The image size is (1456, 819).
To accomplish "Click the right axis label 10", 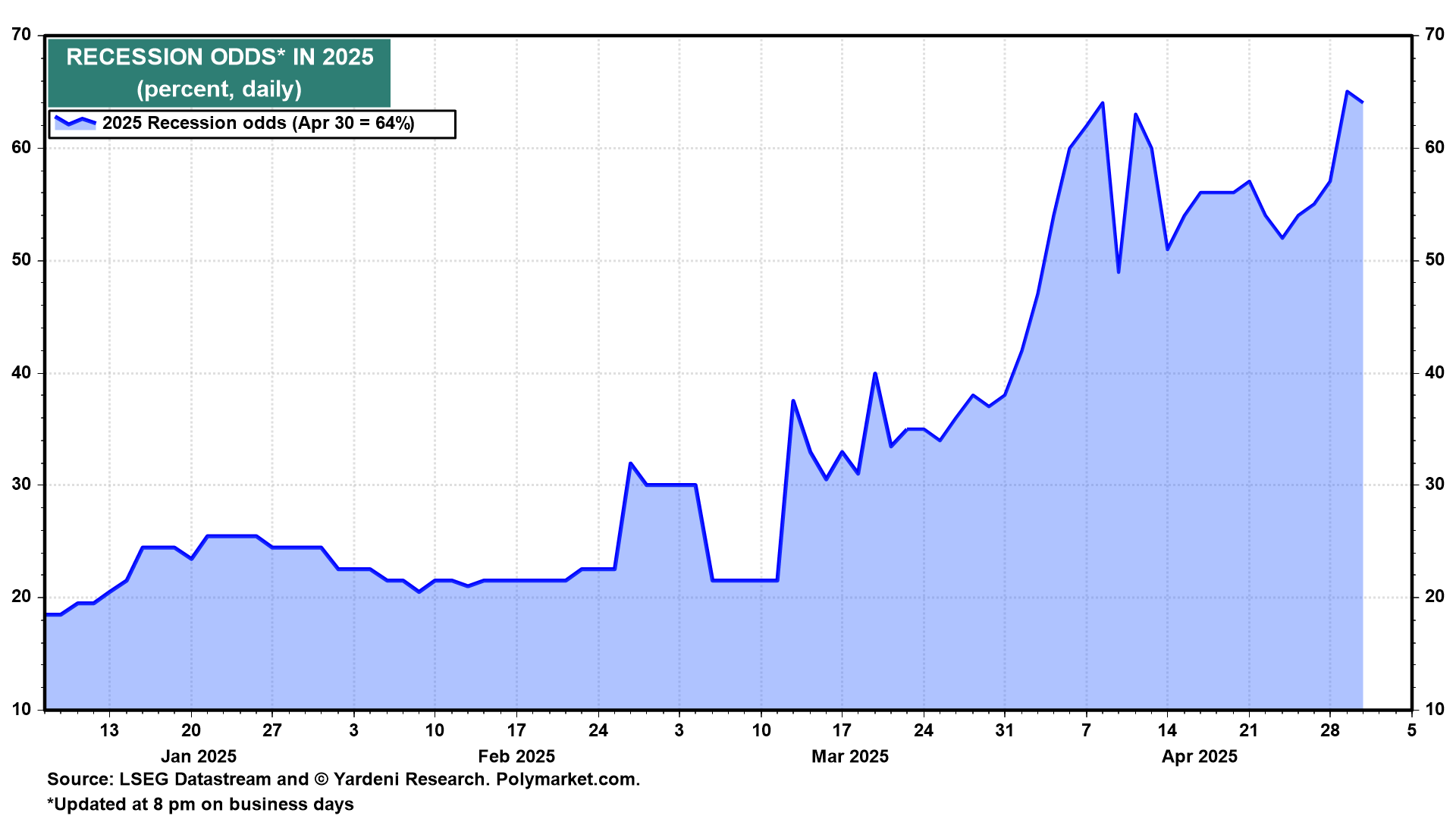I will [1434, 710].
